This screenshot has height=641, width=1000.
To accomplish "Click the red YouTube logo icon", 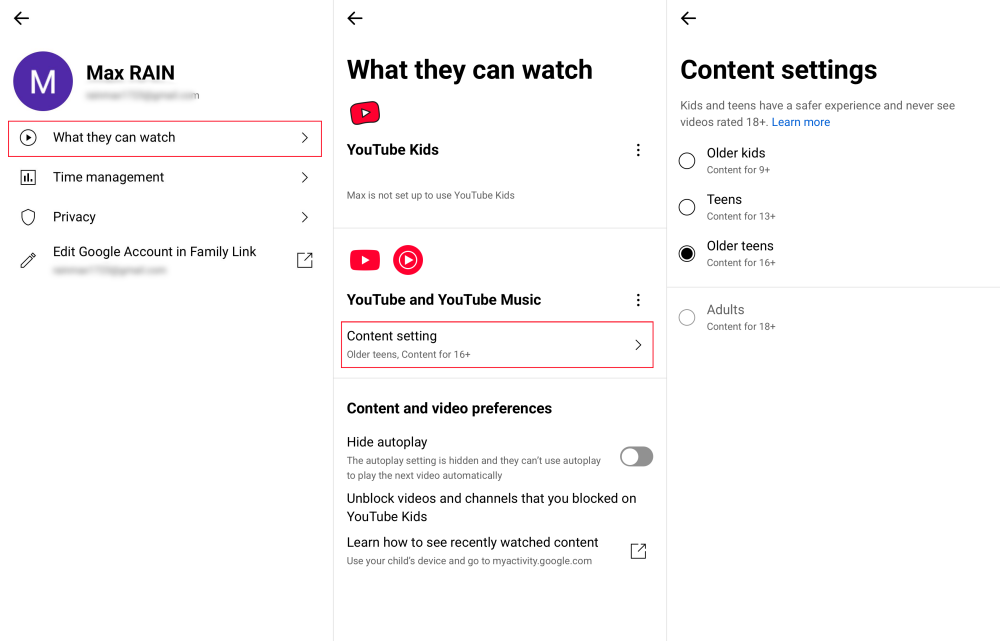I will (x=365, y=260).
